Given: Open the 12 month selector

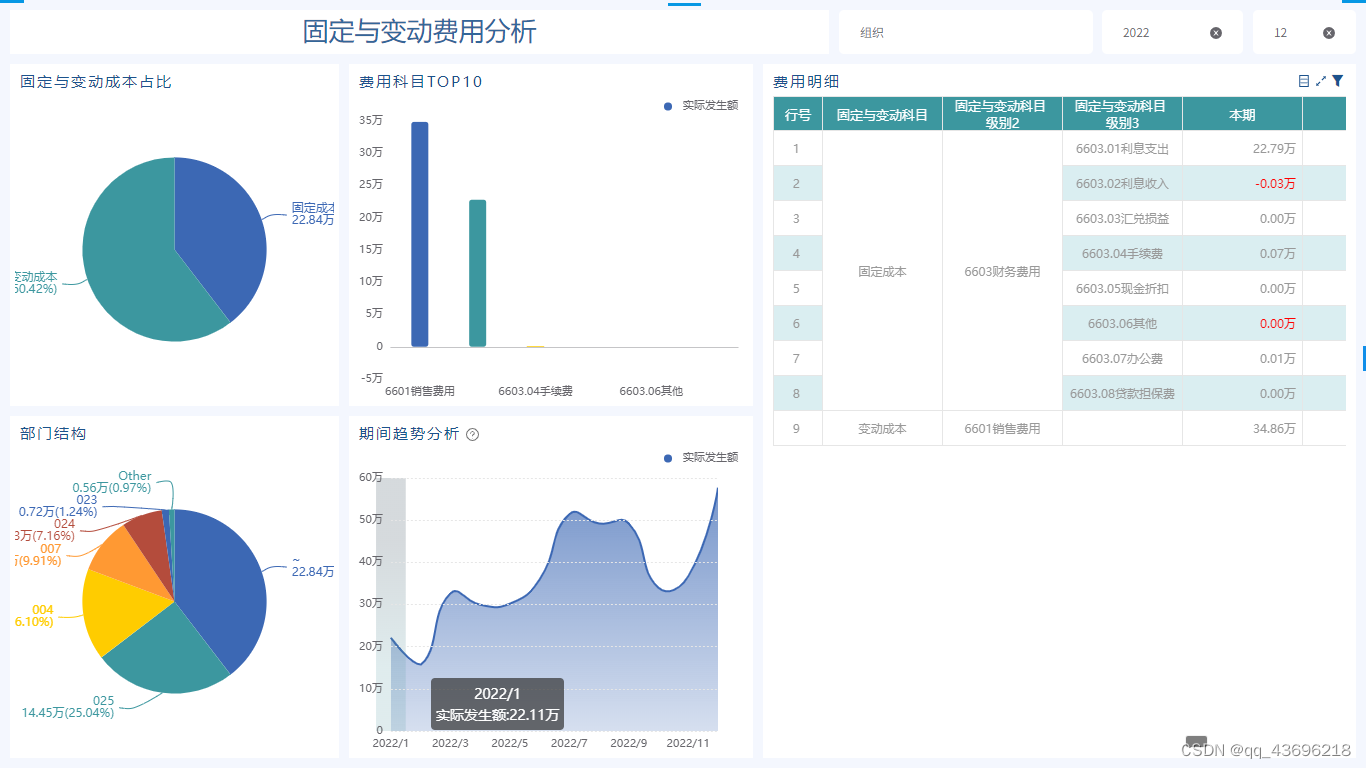Looking at the screenshot, I should 1304,33.
